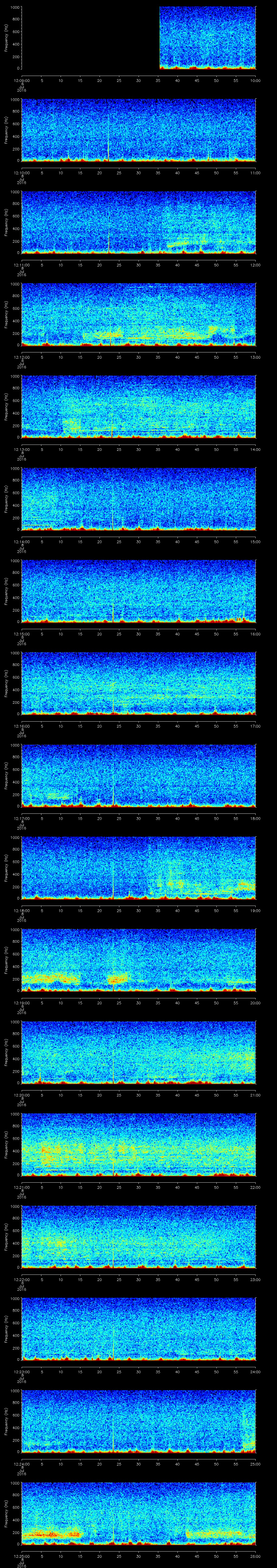The width and height of the screenshot is (277, 1568).
Task: Select the spectrogram panel starting at 12:21:00
Action: pyautogui.click(x=138, y=1144)
